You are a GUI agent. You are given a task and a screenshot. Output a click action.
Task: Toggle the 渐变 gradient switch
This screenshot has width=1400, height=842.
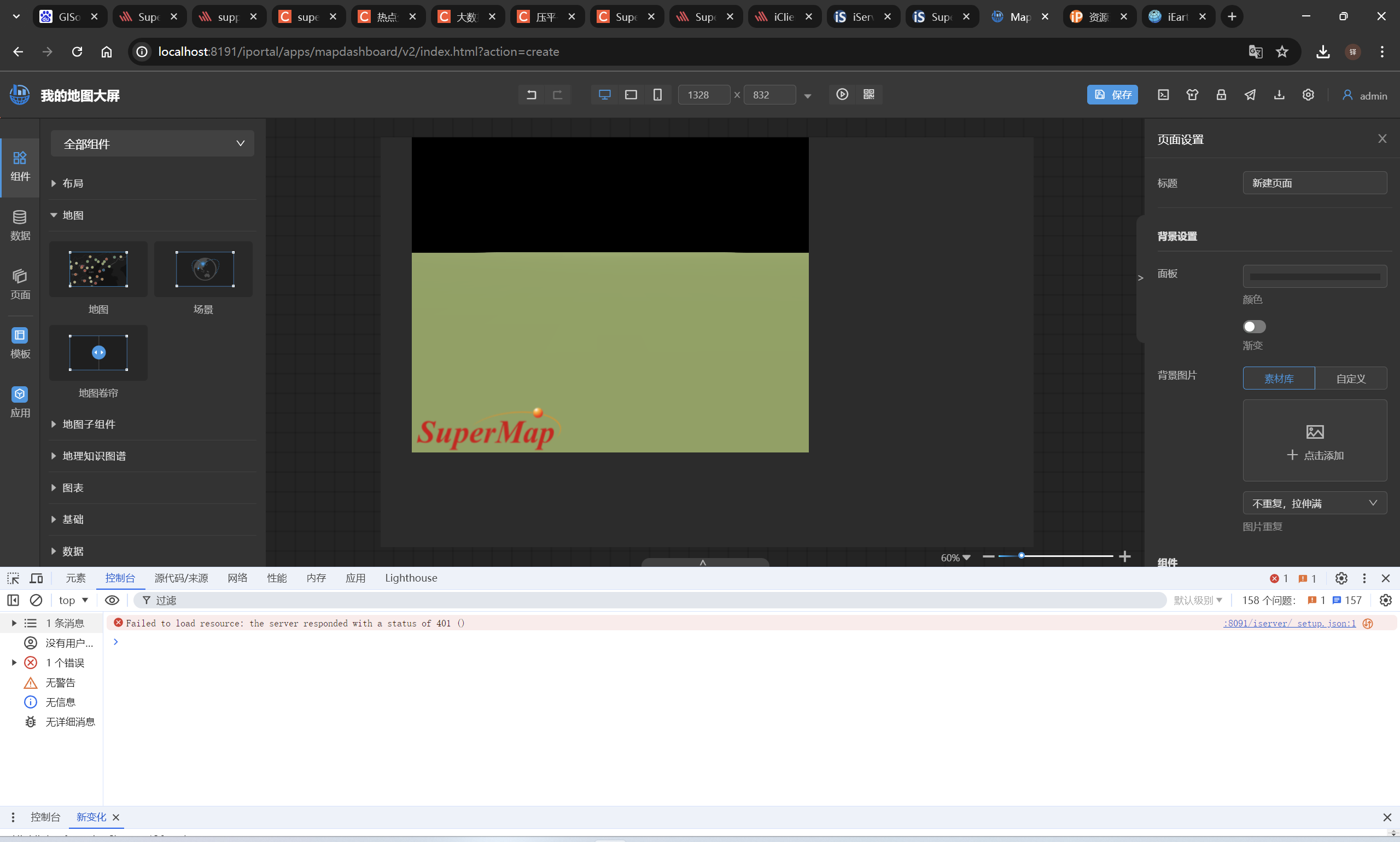click(x=1253, y=327)
